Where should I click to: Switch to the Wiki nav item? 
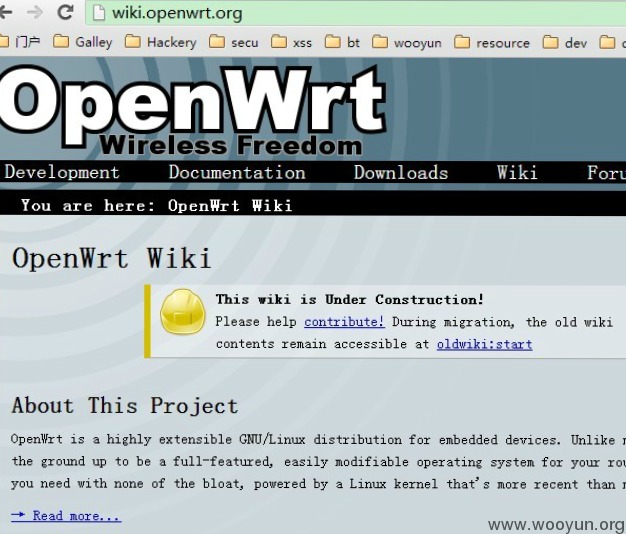(x=517, y=172)
